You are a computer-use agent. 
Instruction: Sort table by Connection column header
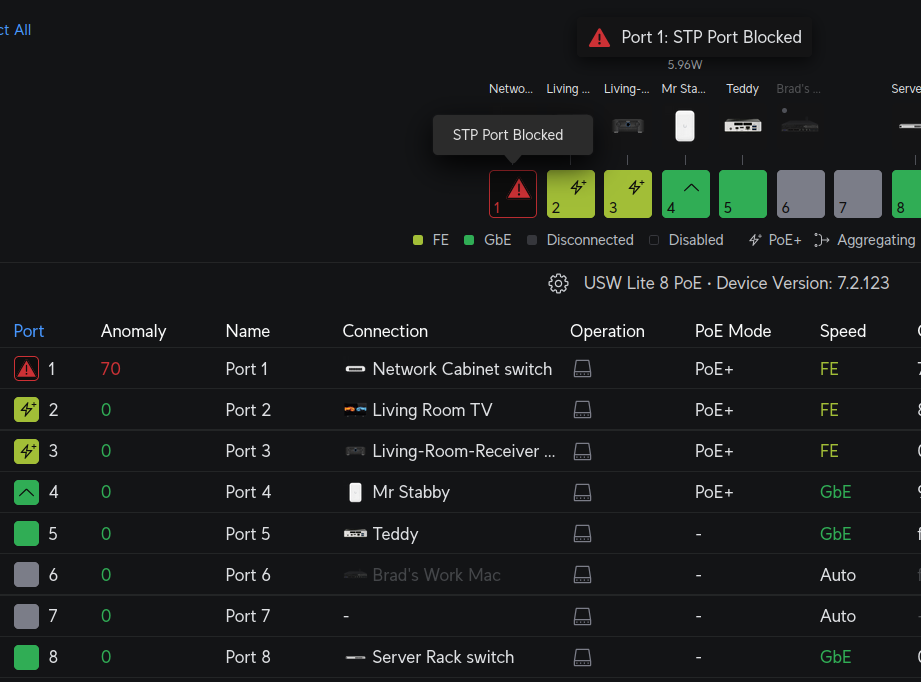(x=385, y=331)
